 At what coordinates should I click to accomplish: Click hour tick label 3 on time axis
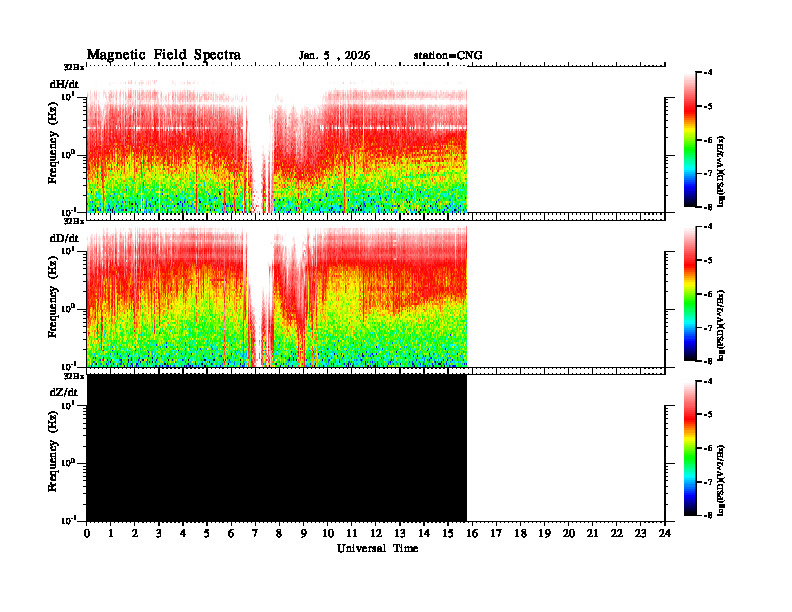[159, 534]
